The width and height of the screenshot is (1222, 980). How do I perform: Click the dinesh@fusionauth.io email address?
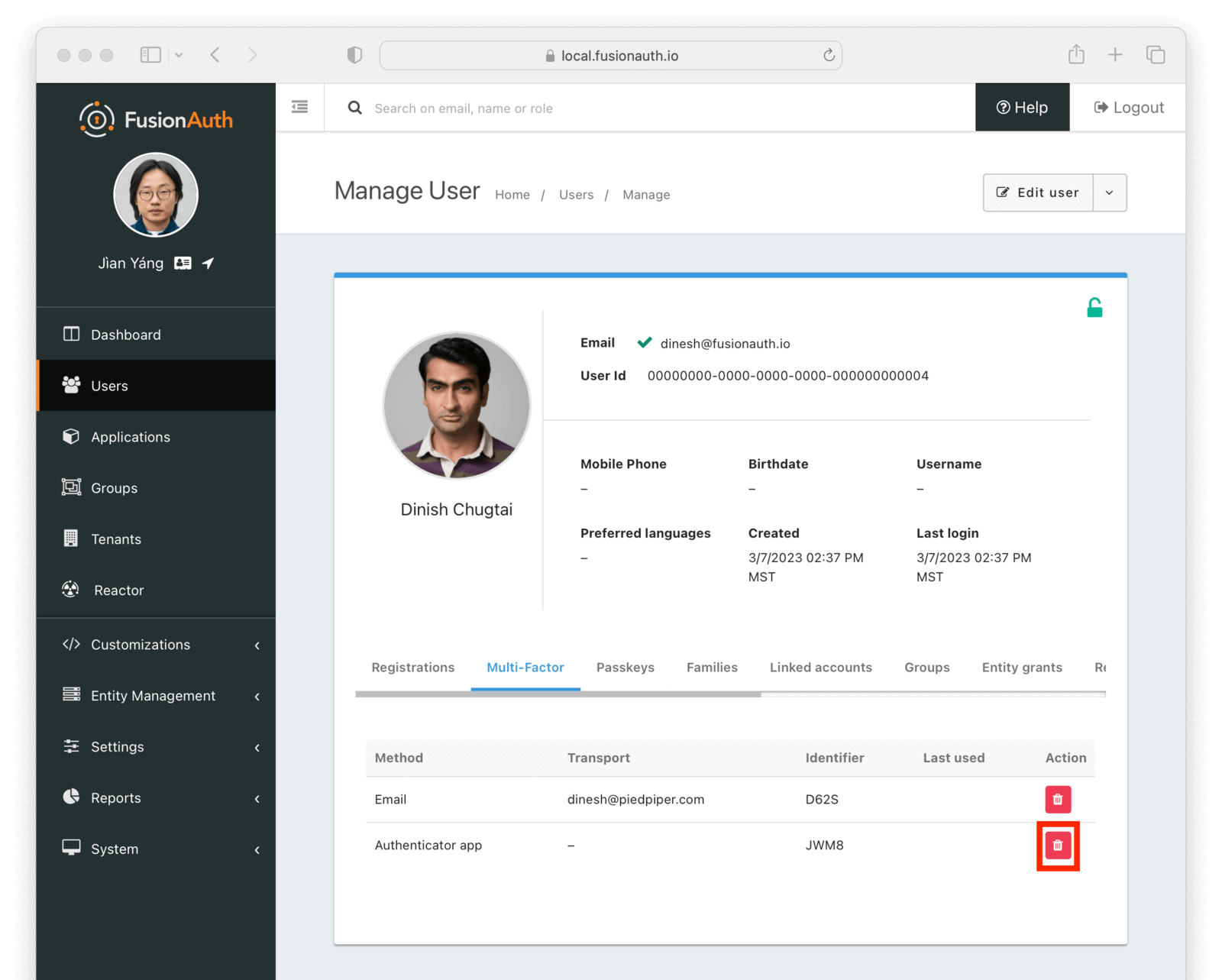[725, 343]
